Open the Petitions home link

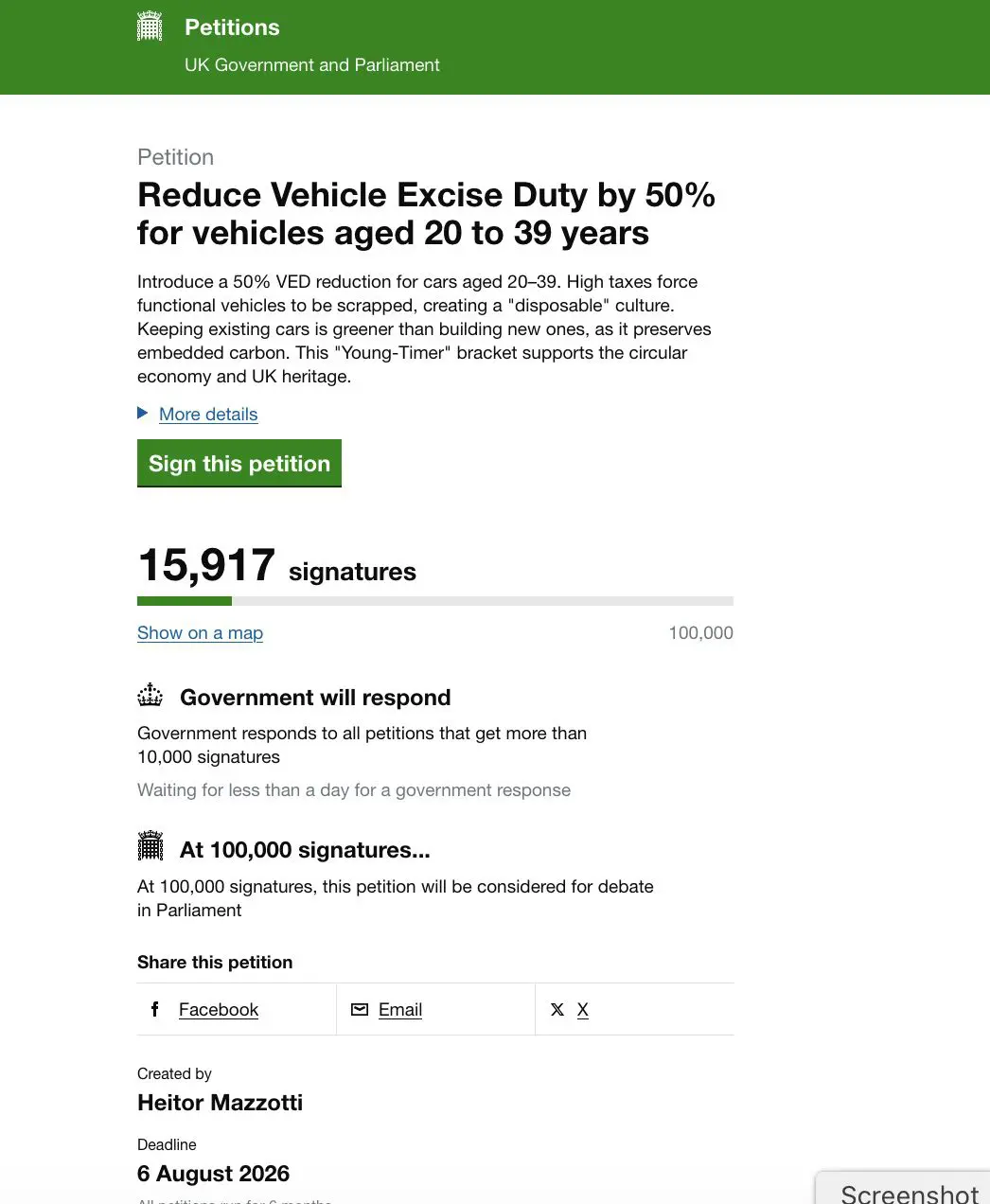[x=232, y=27]
